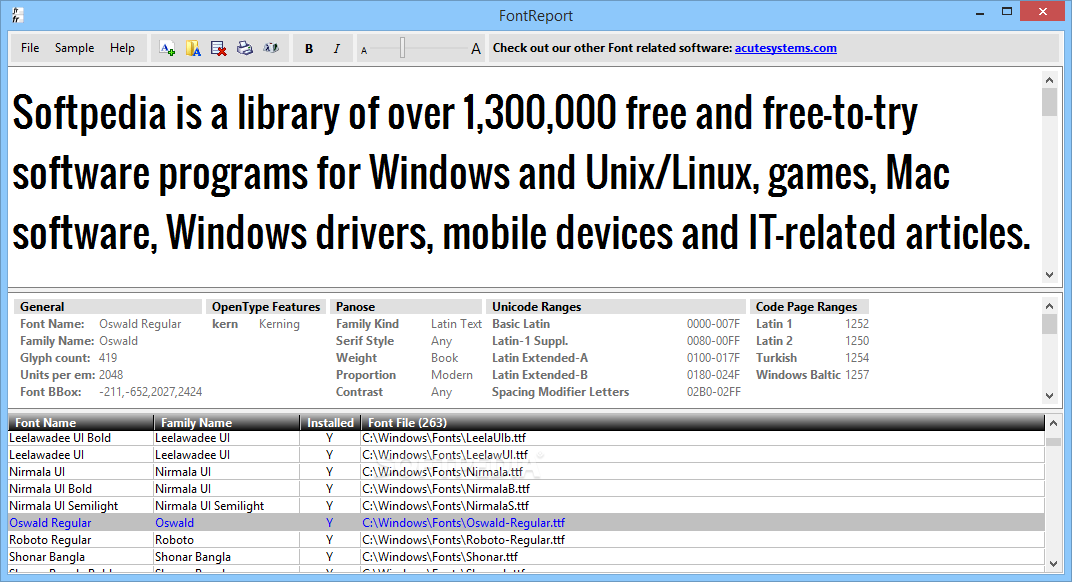Sort list by Font Name column header

[x=81, y=423]
